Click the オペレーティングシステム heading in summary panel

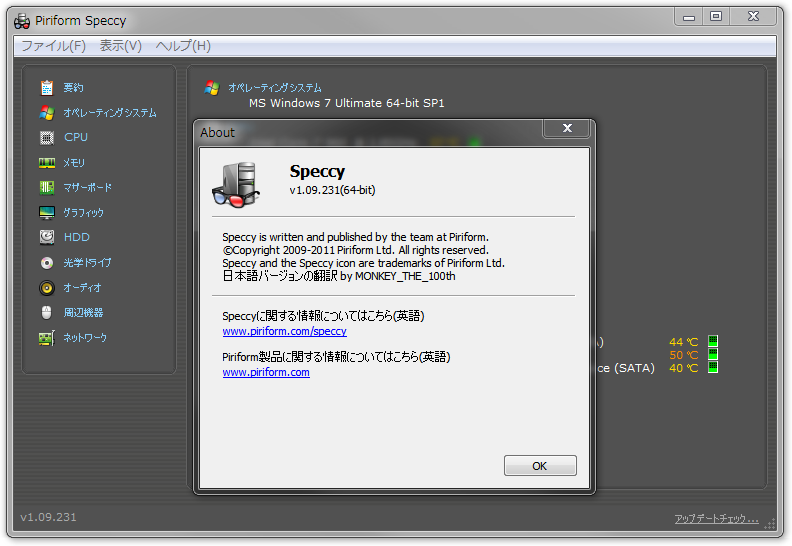tap(275, 88)
